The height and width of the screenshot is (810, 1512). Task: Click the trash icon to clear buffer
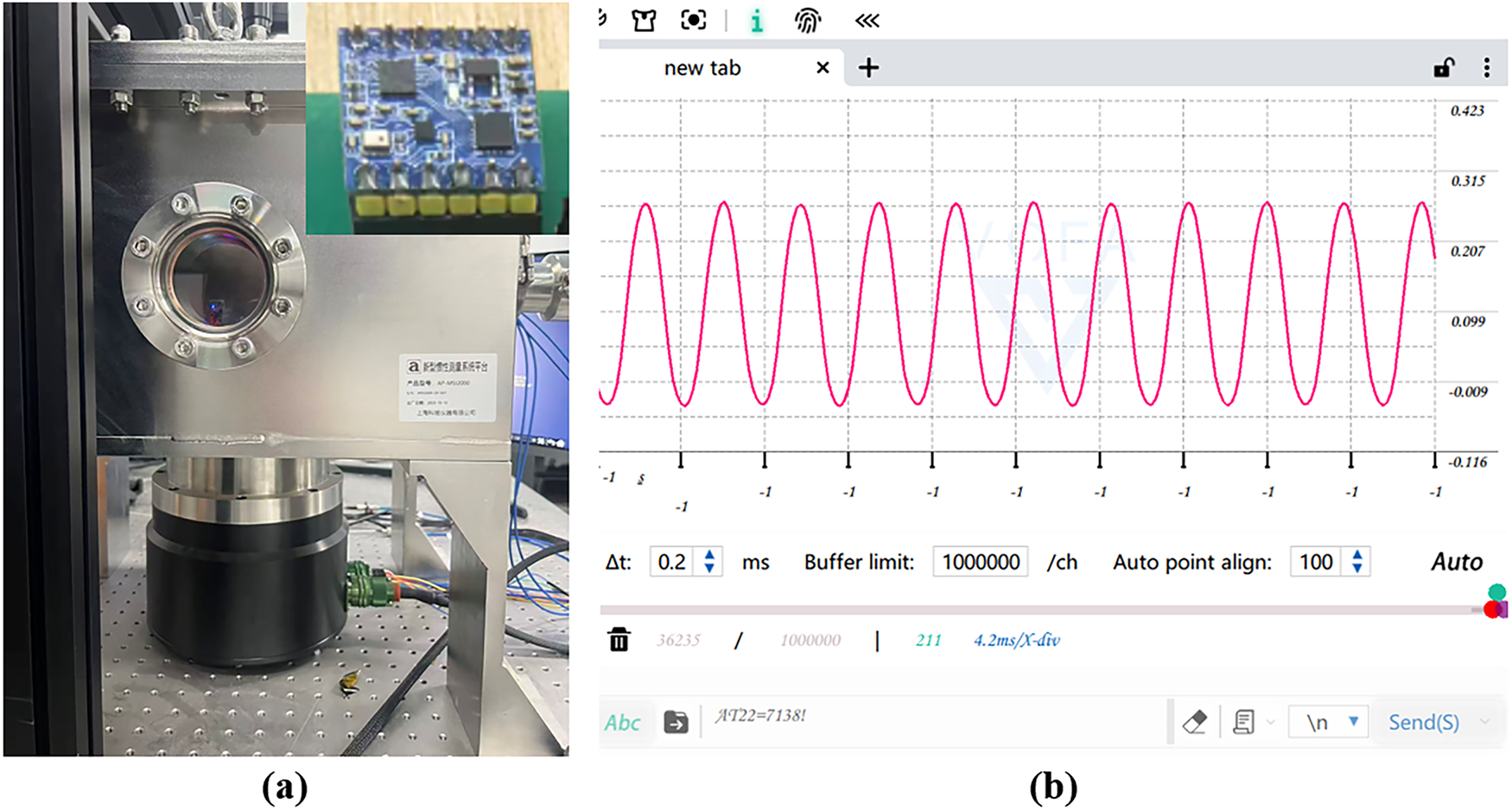[619, 640]
